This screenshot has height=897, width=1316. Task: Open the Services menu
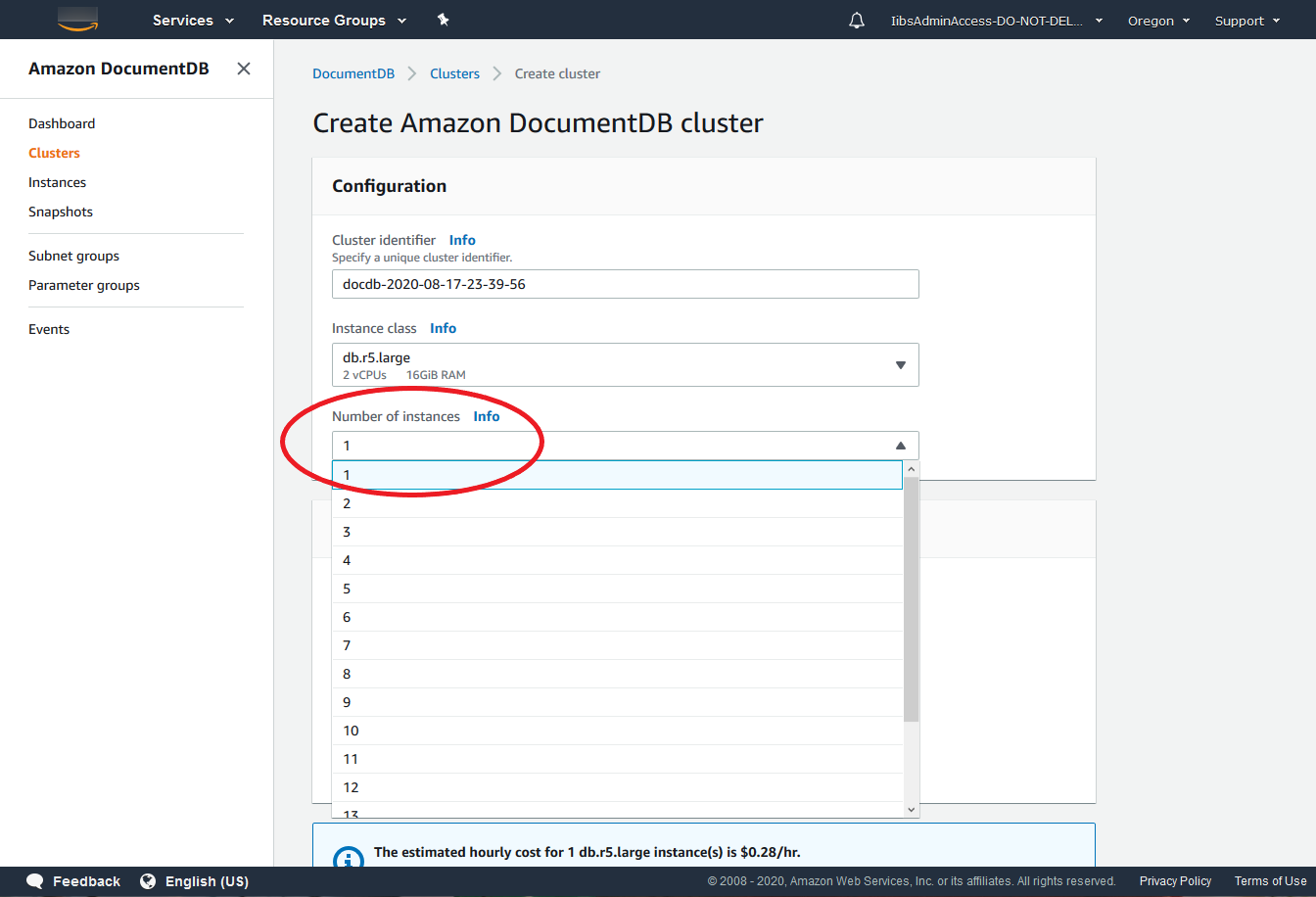(193, 21)
